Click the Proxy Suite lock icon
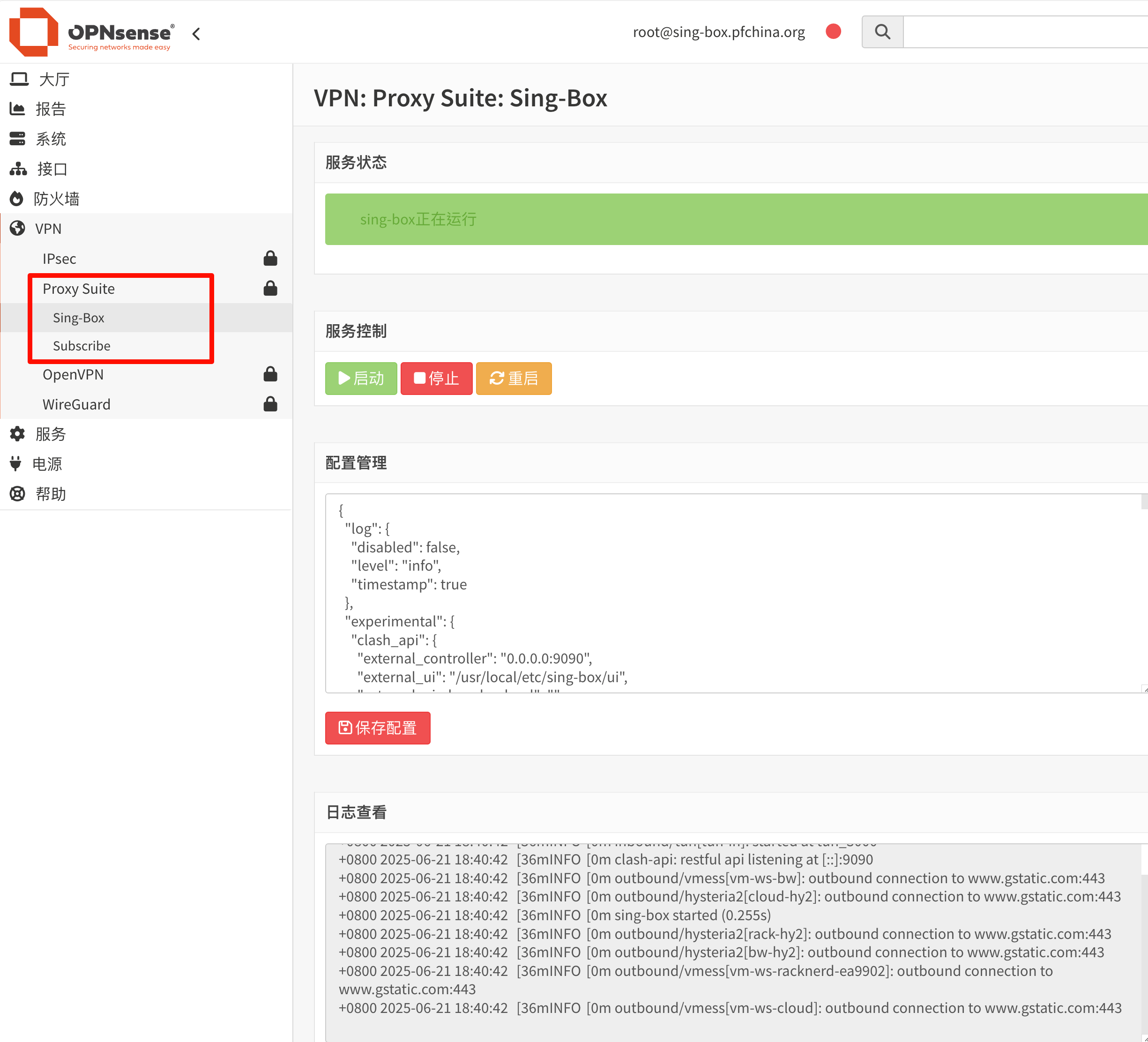1148x1042 pixels. click(270, 289)
